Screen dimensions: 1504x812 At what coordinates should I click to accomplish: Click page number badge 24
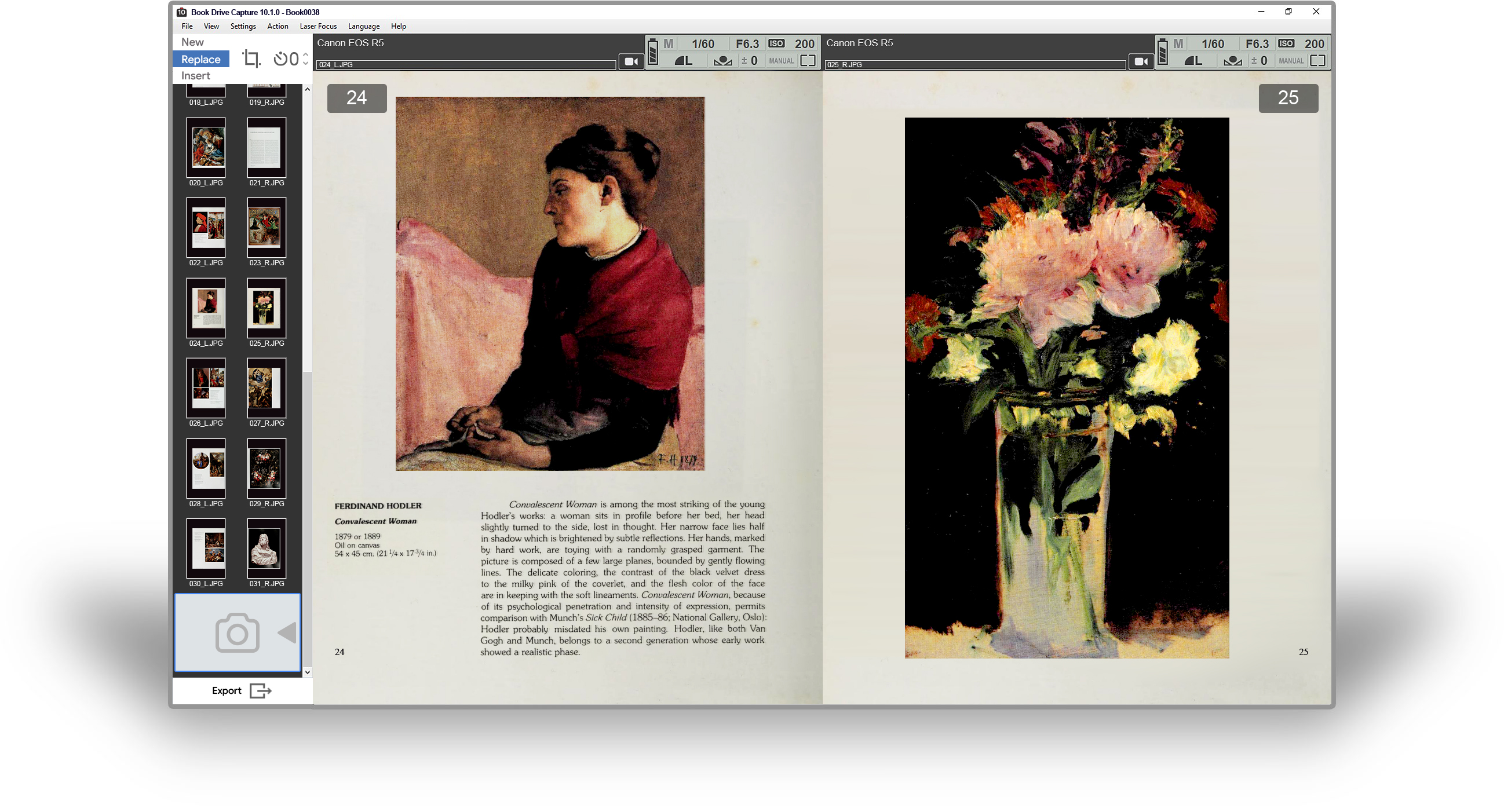coord(357,98)
